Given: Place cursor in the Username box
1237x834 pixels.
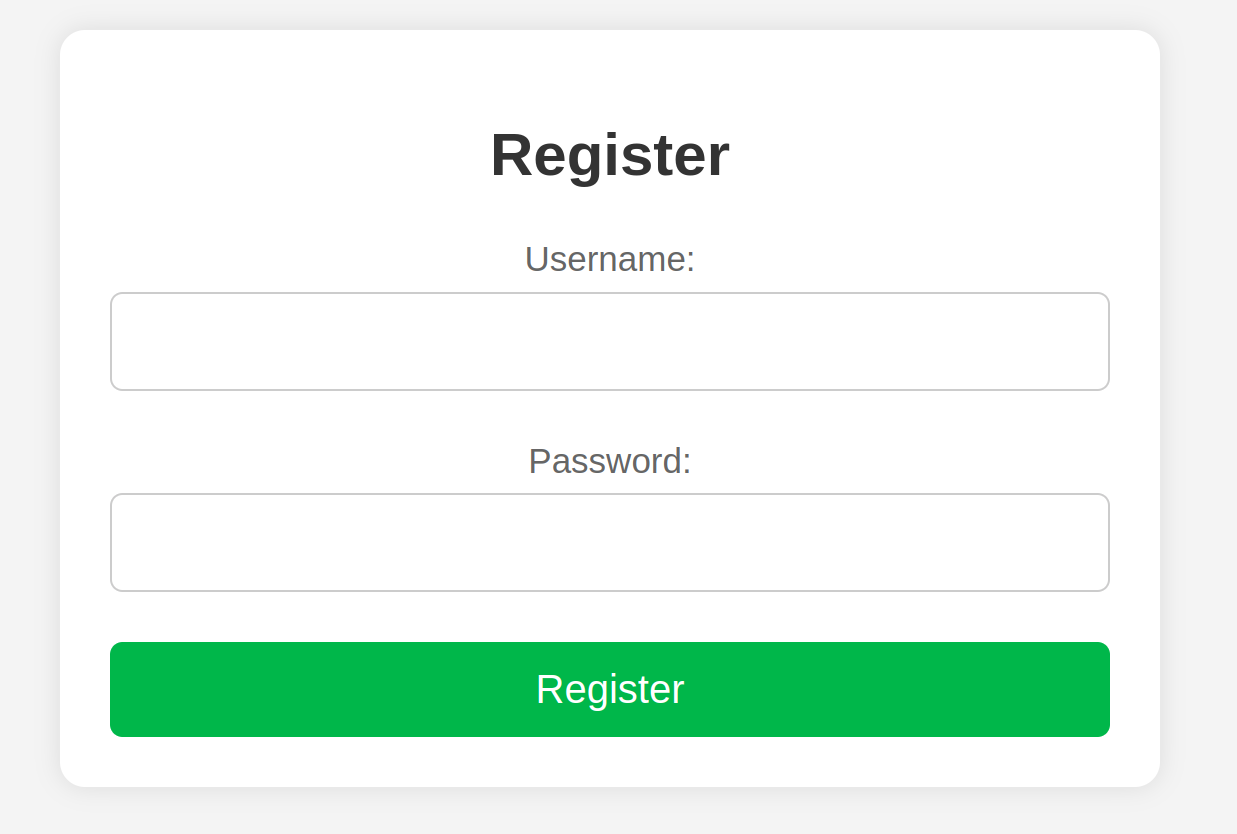Looking at the screenshot, I should tap(610, 341).
